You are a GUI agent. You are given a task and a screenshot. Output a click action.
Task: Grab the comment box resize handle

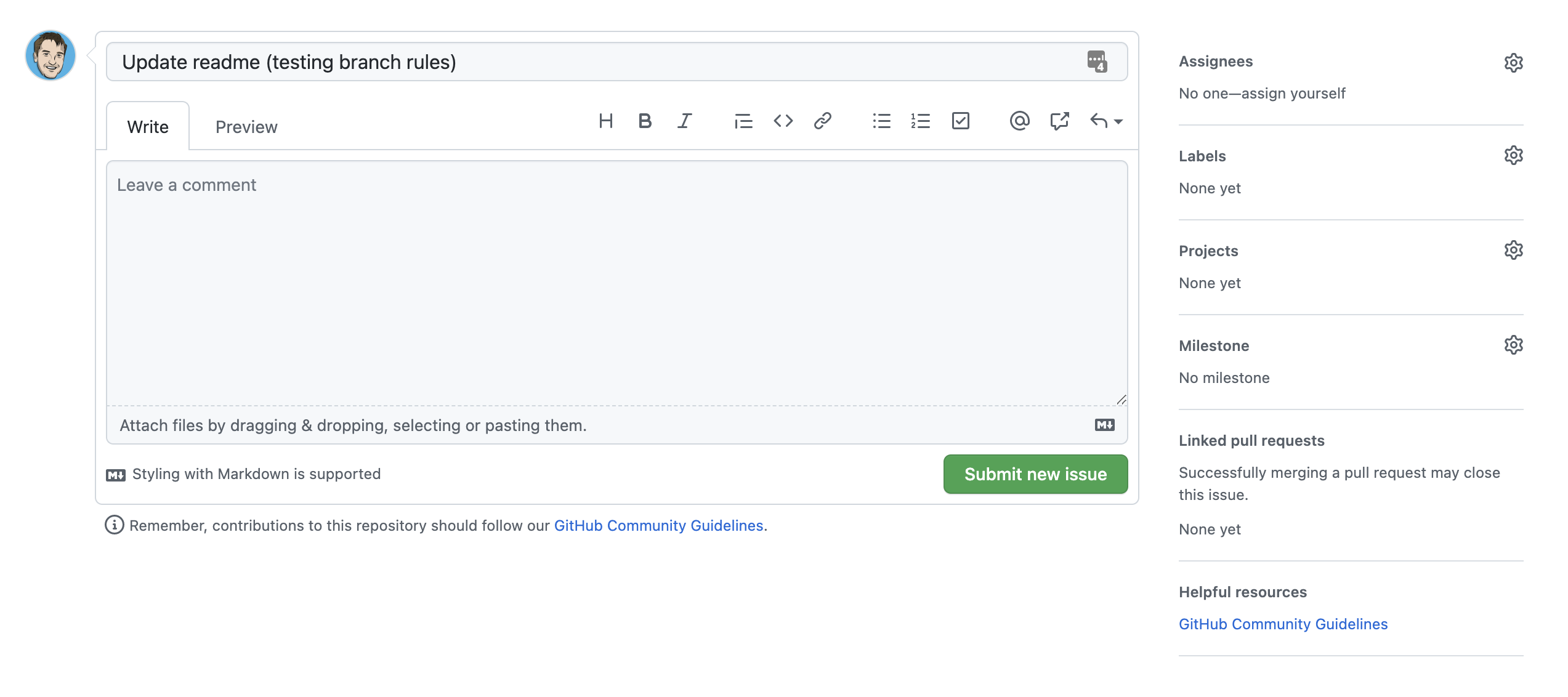pos(1121,400)
